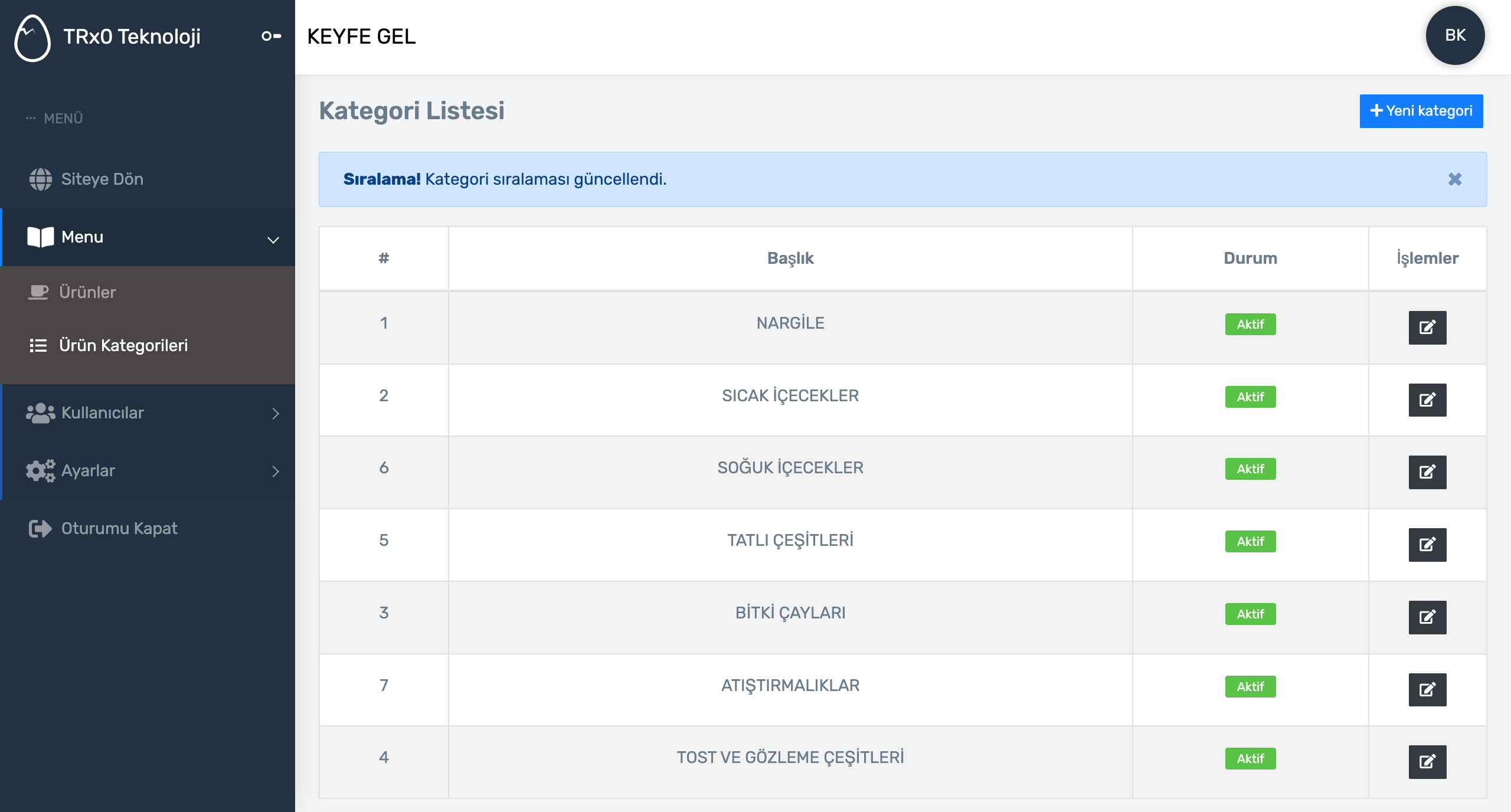The height and width of the screenshot is (812, 1511).
Task: Edit the TOST VE GÖZLEME ÇEŞİTLERİ category
Action: tap(1427, 762)
